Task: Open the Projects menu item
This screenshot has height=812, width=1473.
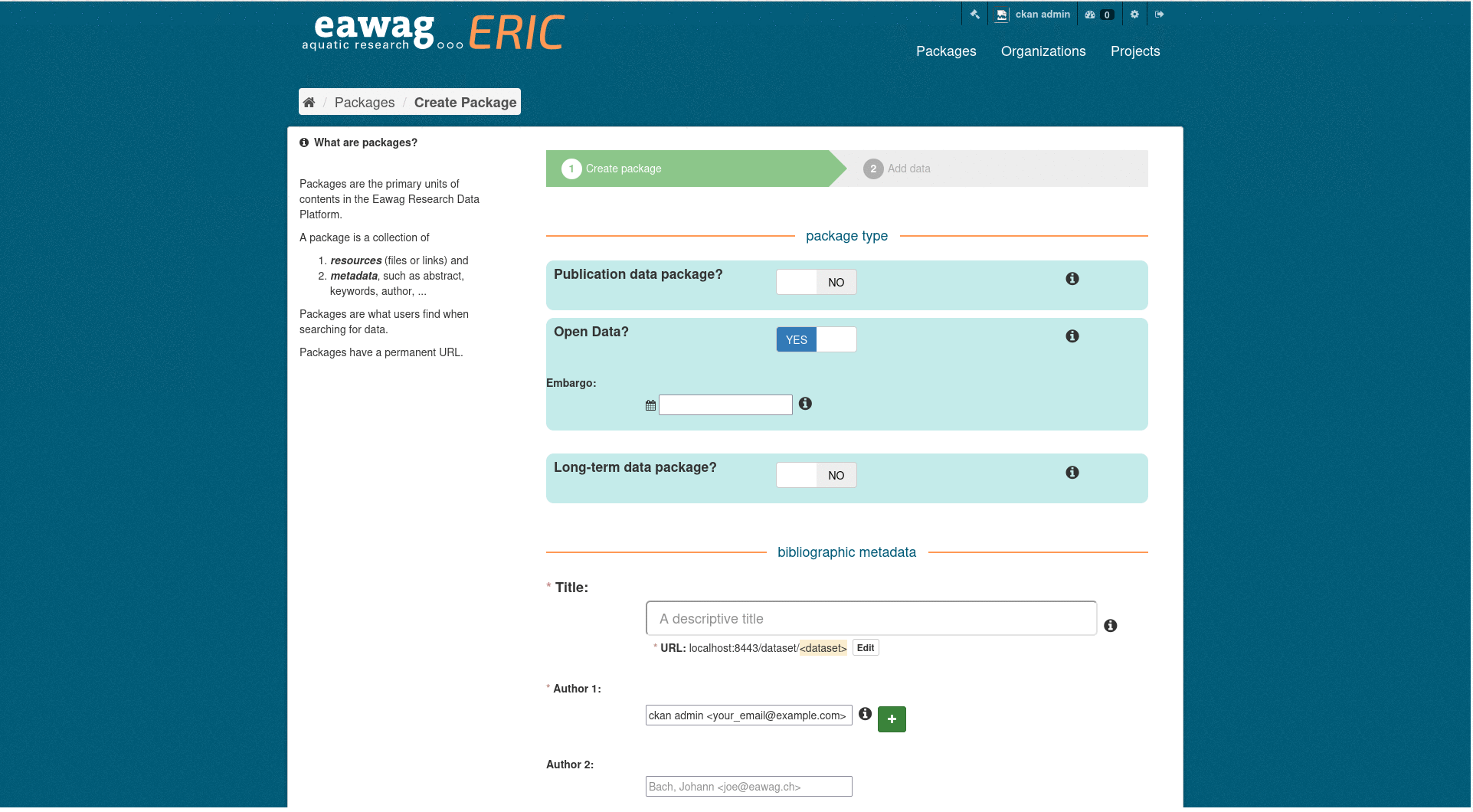Action: point(1134,51)
